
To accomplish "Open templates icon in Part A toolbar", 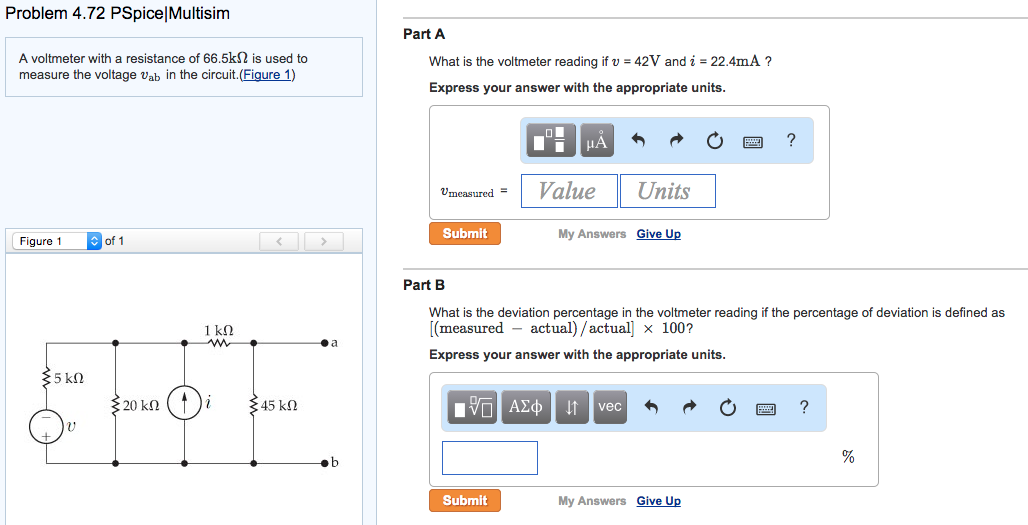I will [x=551, y=140].
